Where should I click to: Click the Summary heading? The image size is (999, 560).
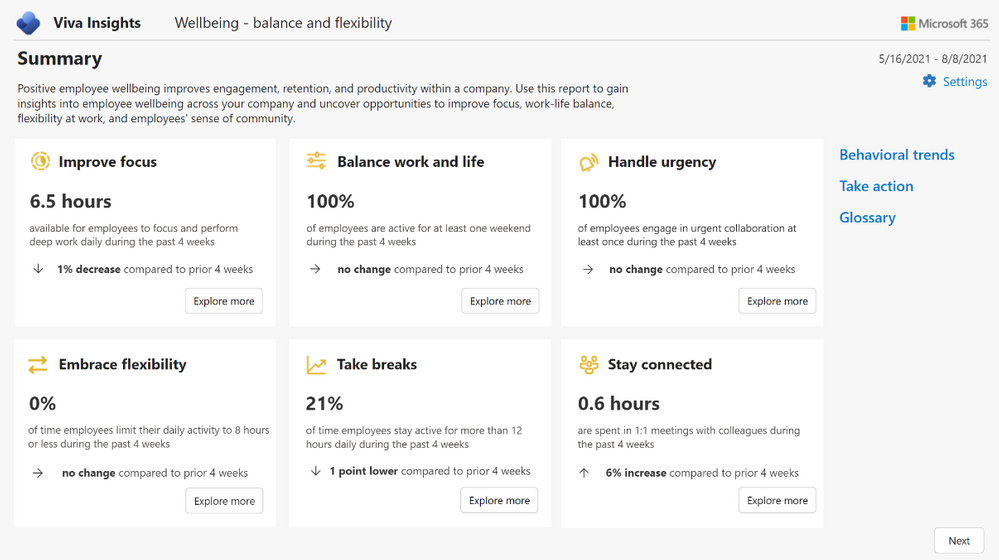pos(60,59)
